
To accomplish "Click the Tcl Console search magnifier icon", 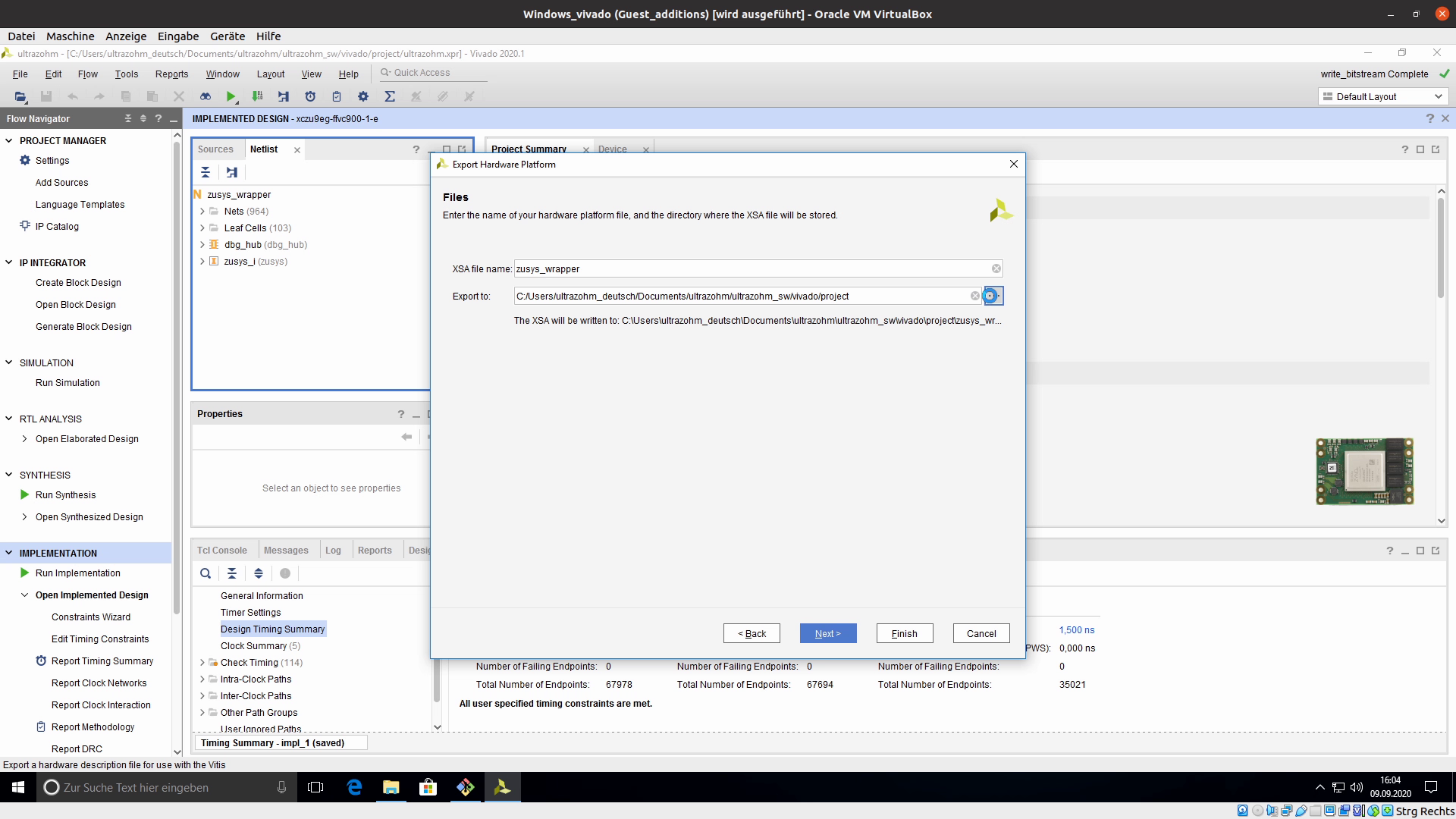I will pos(206,573).
